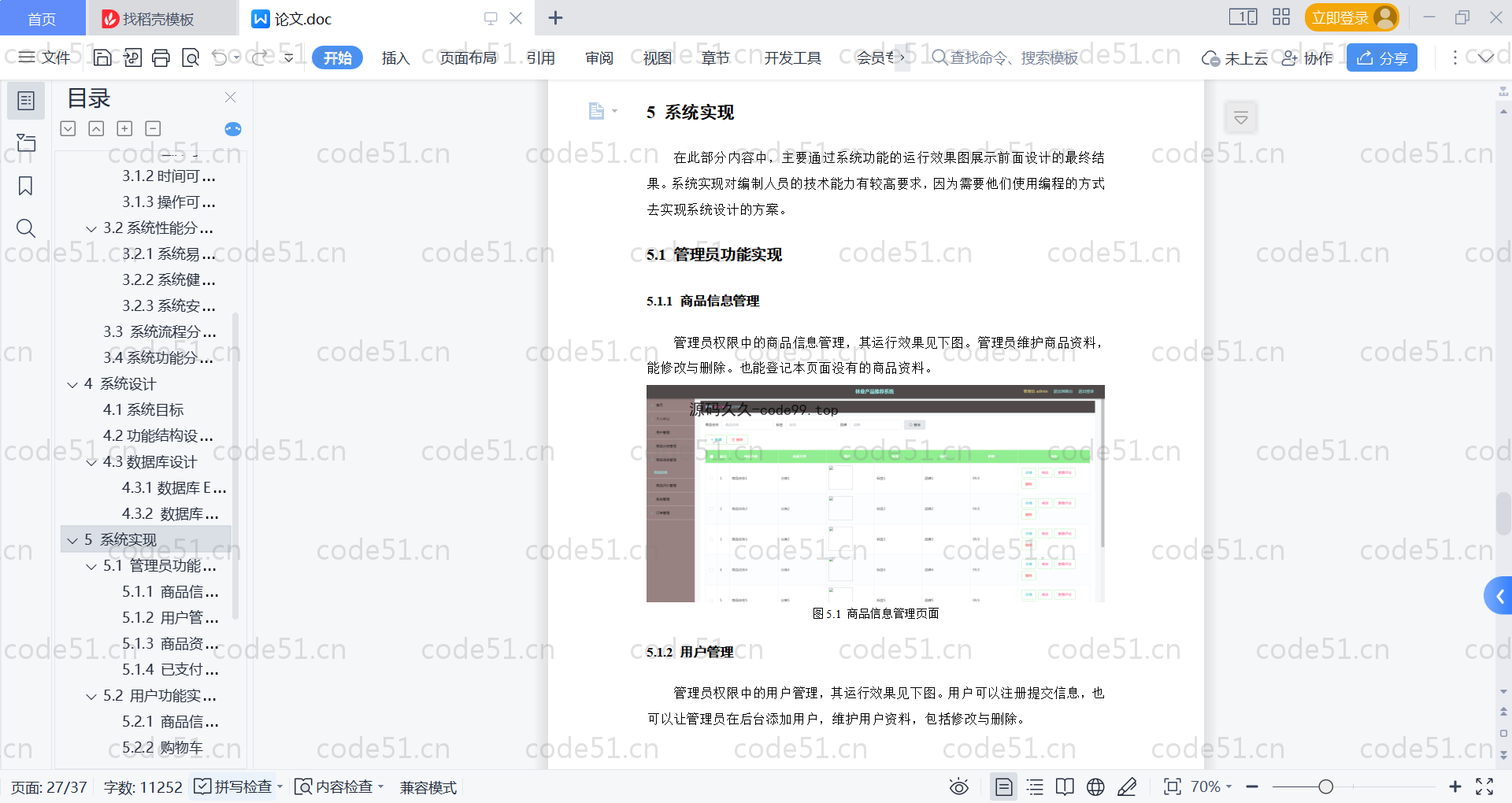This screenshot has height=803, width=1512.
Task: Click the 查找命令、搜索模板 search box
Action: click(1006, 57)
